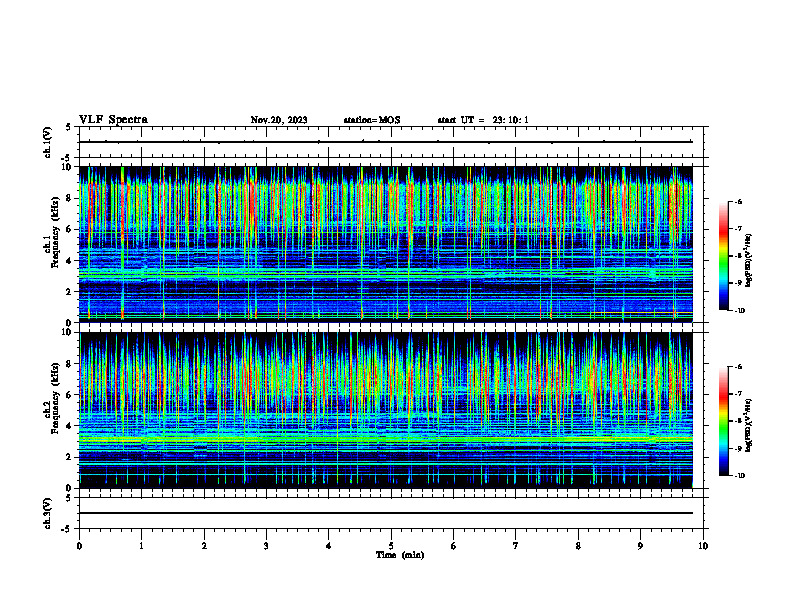Click the "2" kHz tick on ch.2 frequency axis

coord(70,457)
